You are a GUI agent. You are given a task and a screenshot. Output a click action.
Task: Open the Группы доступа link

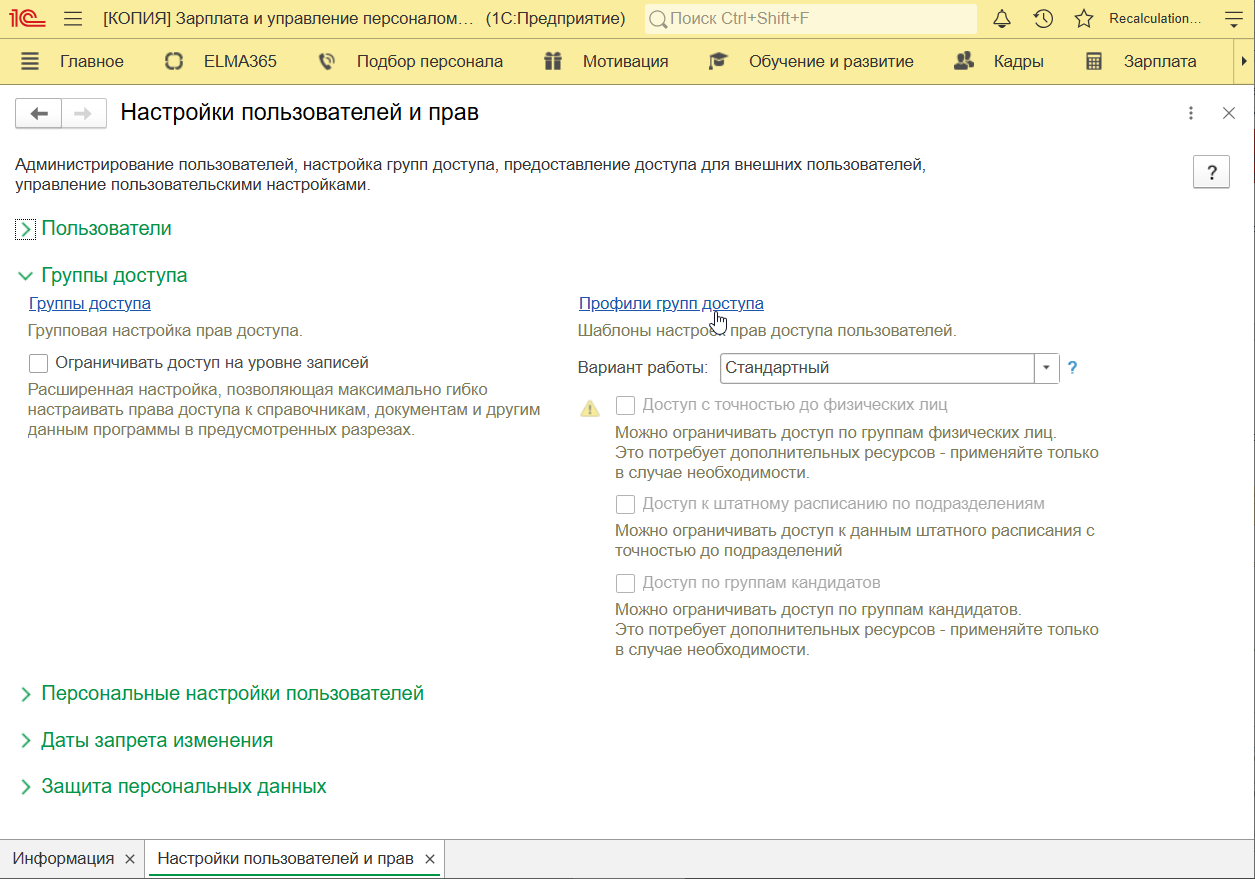click(90, 303)
